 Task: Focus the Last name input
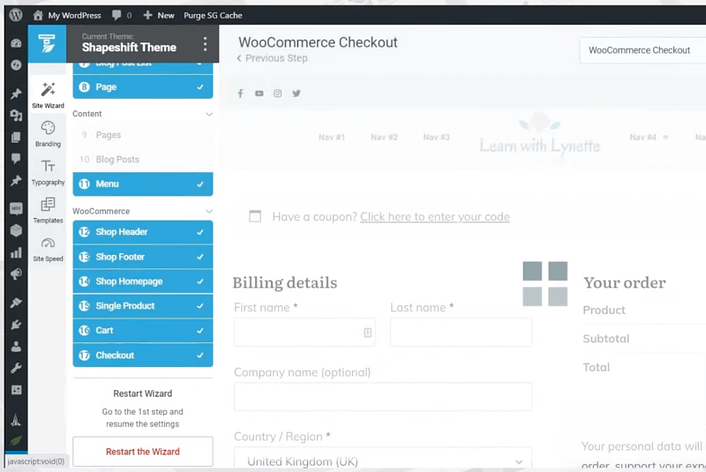coord(461,332)
